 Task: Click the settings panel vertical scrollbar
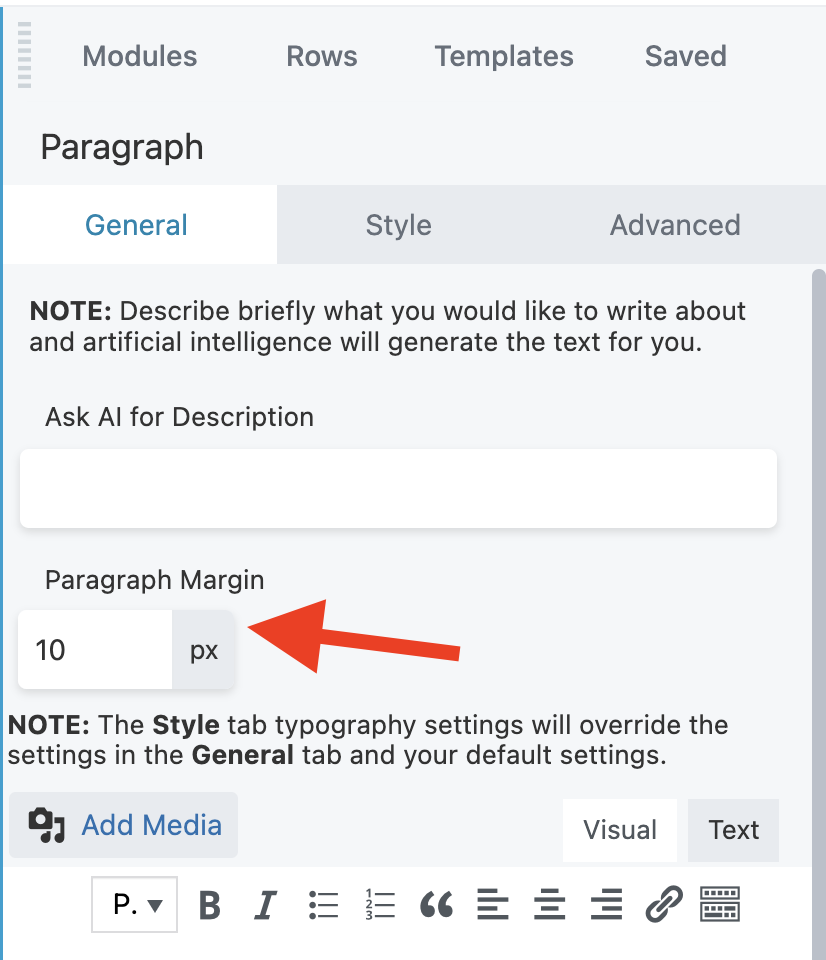pyautogui.click(x=818, y=500)
